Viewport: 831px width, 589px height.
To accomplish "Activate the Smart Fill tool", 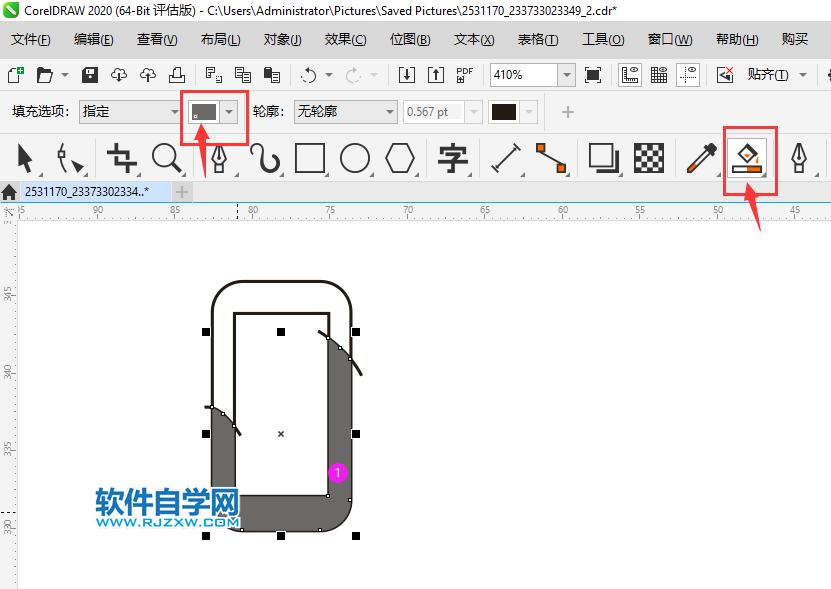I will pos(747,160).
